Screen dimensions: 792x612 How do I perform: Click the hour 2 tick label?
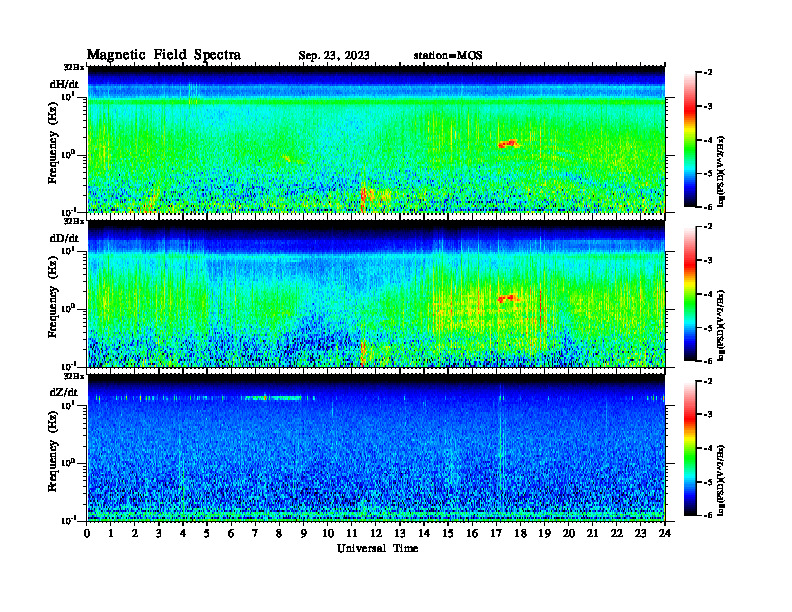(x=135, y=533)
